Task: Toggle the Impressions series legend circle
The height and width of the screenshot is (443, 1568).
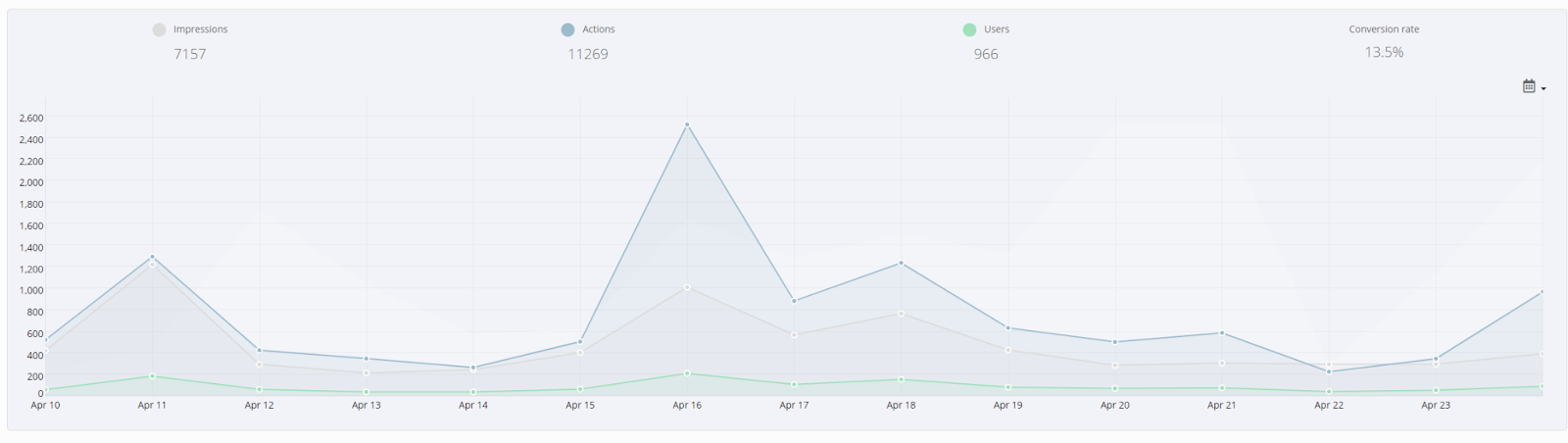Action: (159, 29)
